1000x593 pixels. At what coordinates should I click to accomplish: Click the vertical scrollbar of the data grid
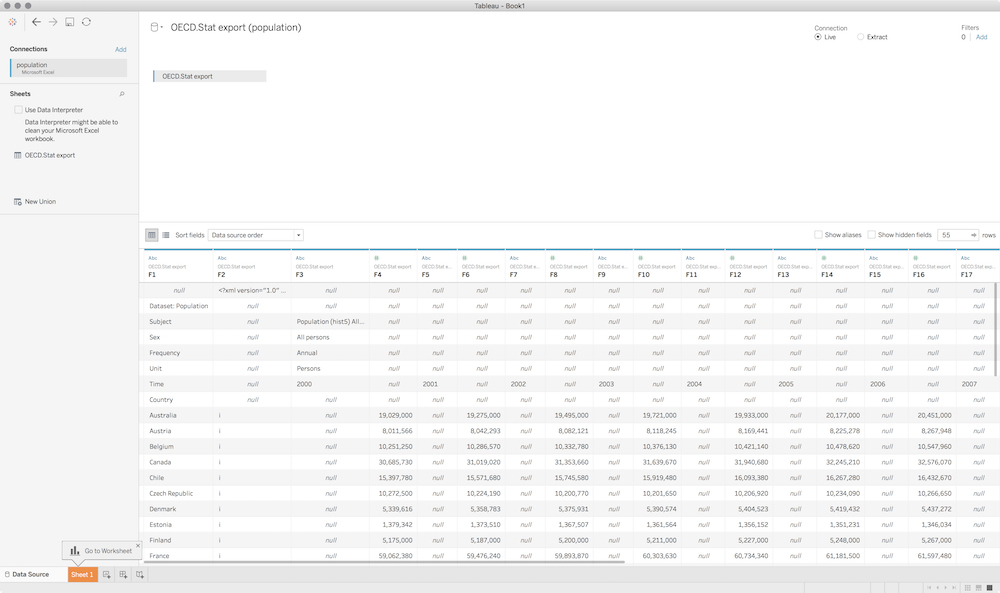pos(996,330)
